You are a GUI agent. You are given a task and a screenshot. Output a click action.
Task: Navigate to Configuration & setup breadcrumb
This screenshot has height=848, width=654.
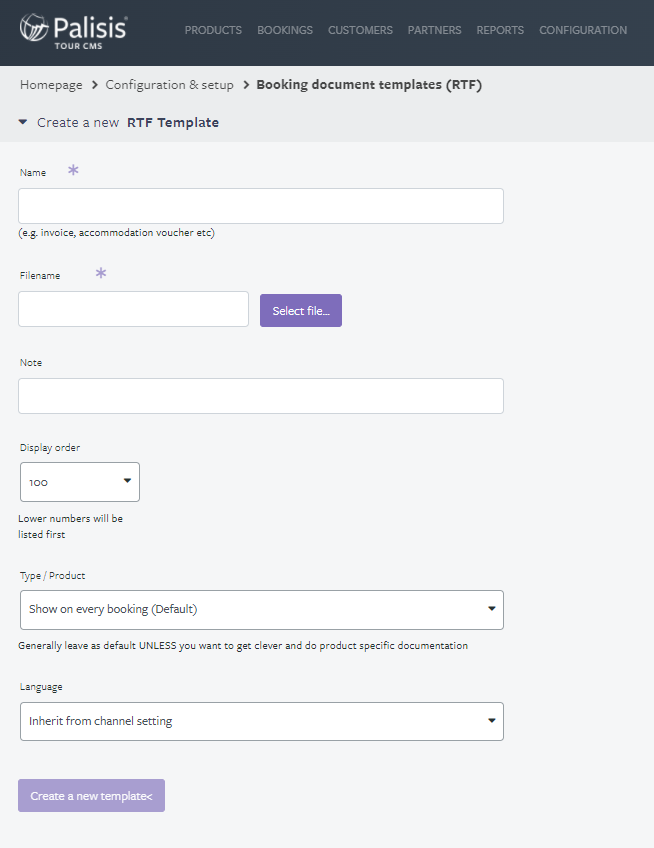pos(169,85)
